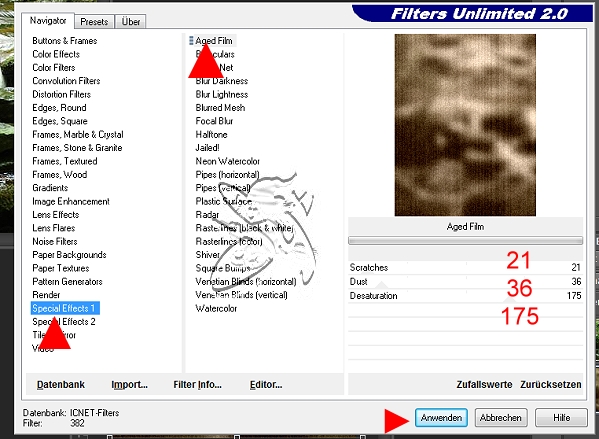Select Image Enhancement category

(71, 201)
